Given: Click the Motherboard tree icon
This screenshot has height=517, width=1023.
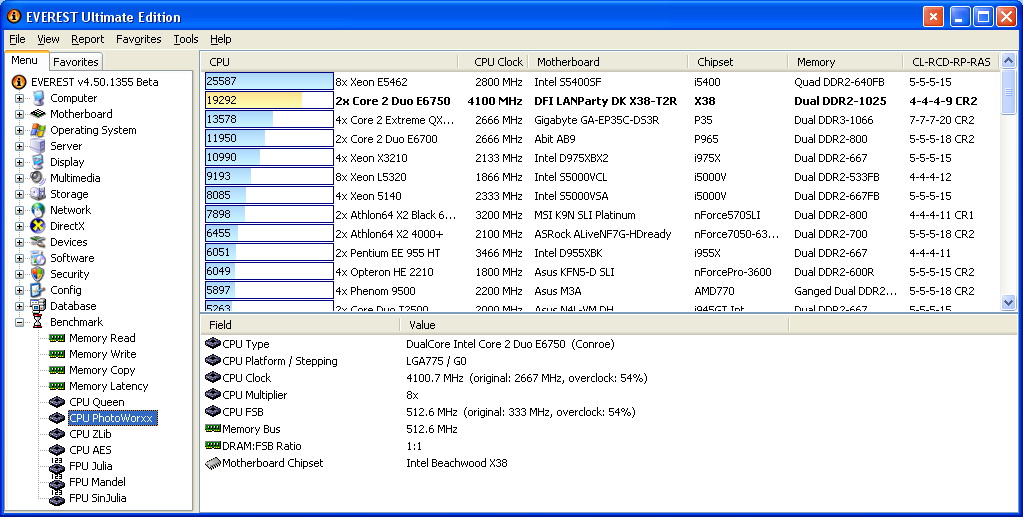Looking at the screenshot, I should (x=38, y=114).
